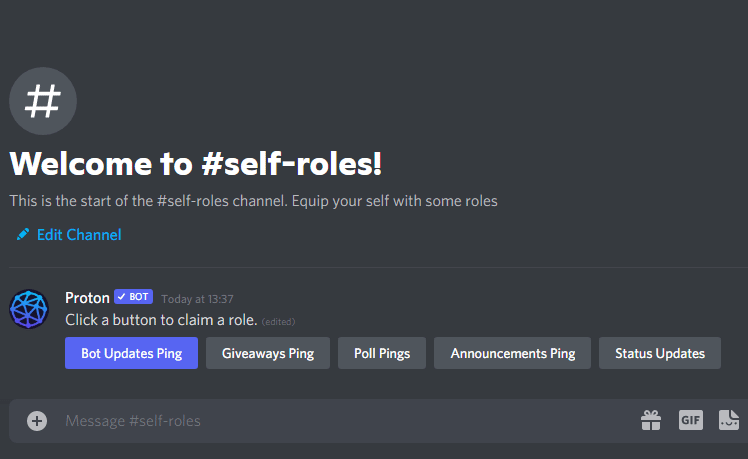Image resolution: width=748 pixels, height=459 pixels.
Task: Open the Nitro gift icon
Action: [x=651, y=421]
